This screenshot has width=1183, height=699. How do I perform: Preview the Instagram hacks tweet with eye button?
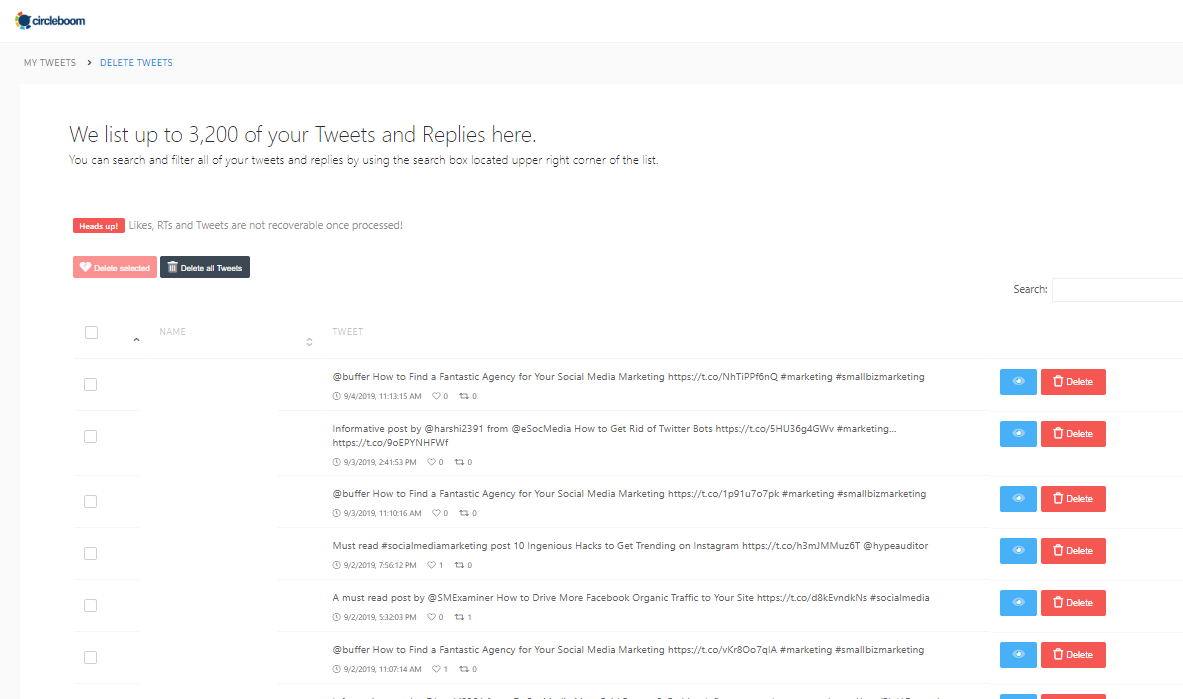coord(1018,550)
